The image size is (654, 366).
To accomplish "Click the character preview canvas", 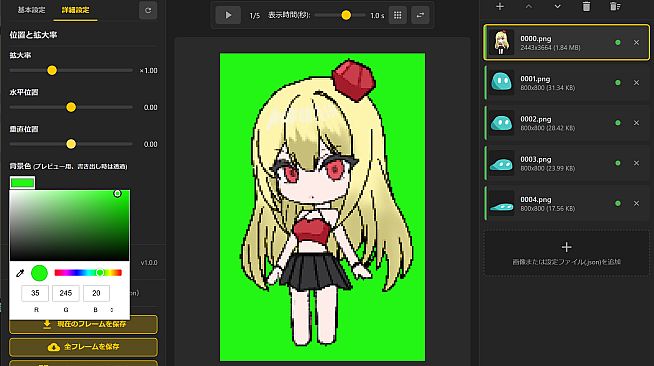I will (322, 207).
